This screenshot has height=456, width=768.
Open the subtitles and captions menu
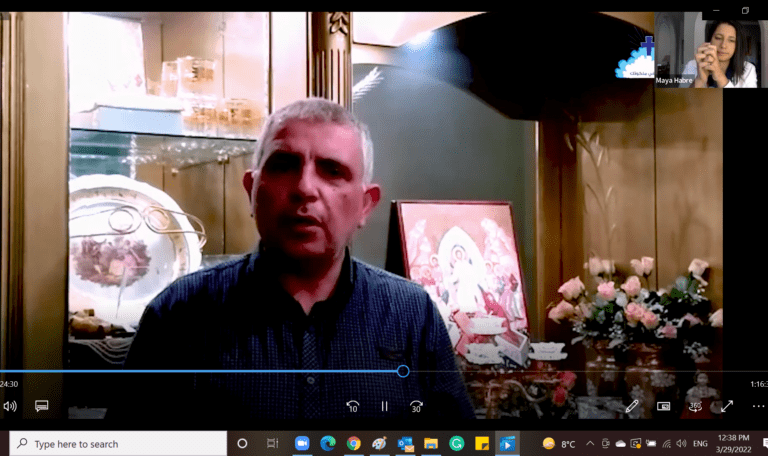pos(42,406)
